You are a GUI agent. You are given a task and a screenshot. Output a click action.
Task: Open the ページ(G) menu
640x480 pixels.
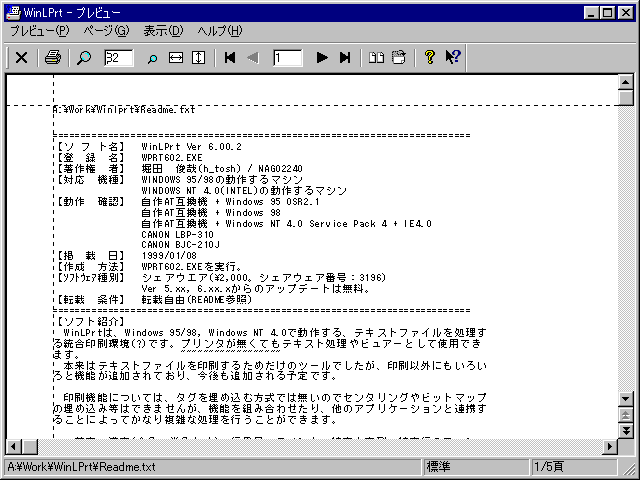106,31
